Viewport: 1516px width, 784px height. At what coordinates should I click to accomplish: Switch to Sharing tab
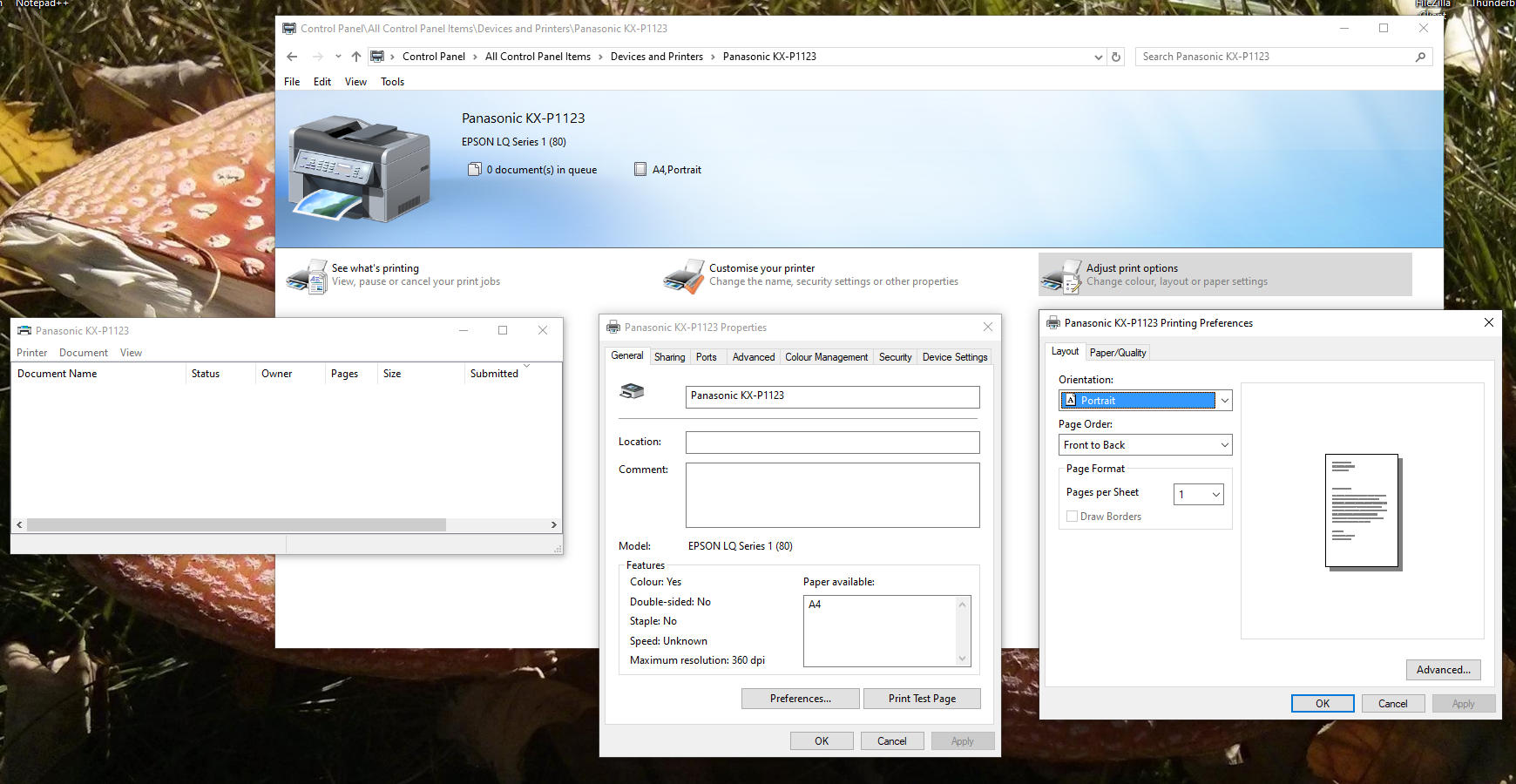coord(669,357)
